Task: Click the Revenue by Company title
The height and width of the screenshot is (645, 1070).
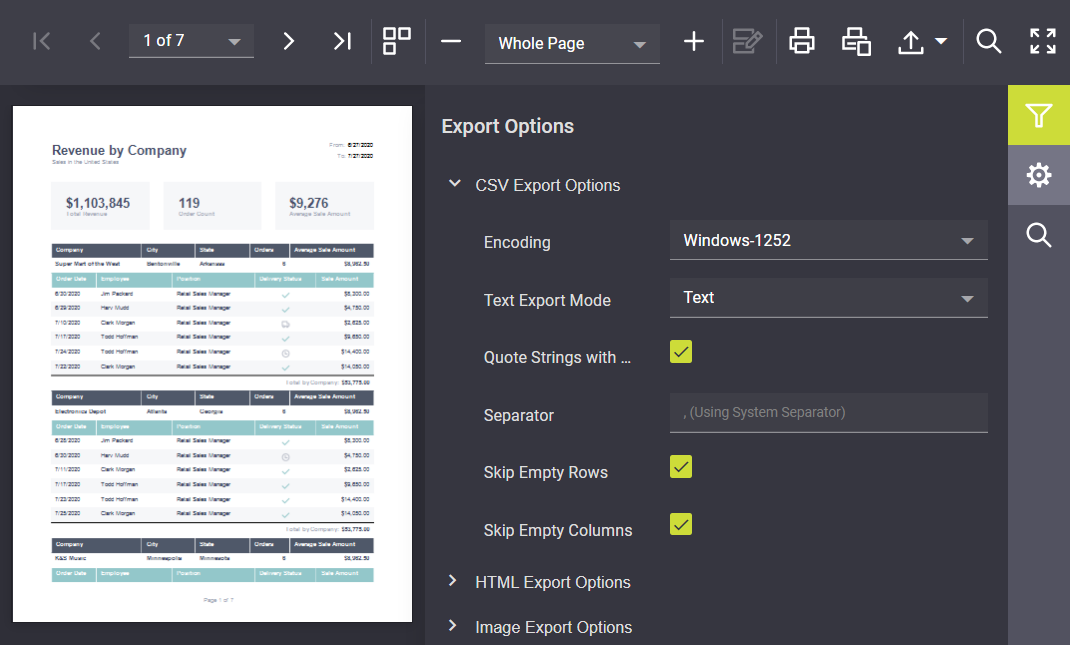Action: point(119,150)
